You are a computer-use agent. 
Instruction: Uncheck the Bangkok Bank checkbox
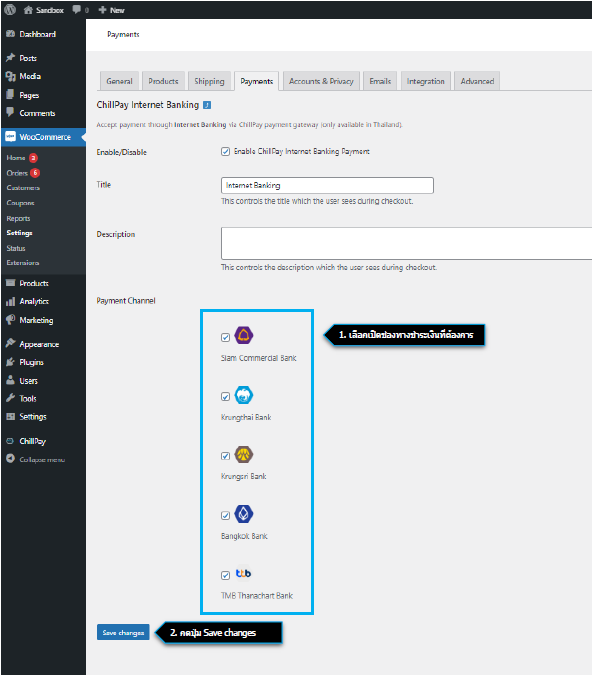225,515
